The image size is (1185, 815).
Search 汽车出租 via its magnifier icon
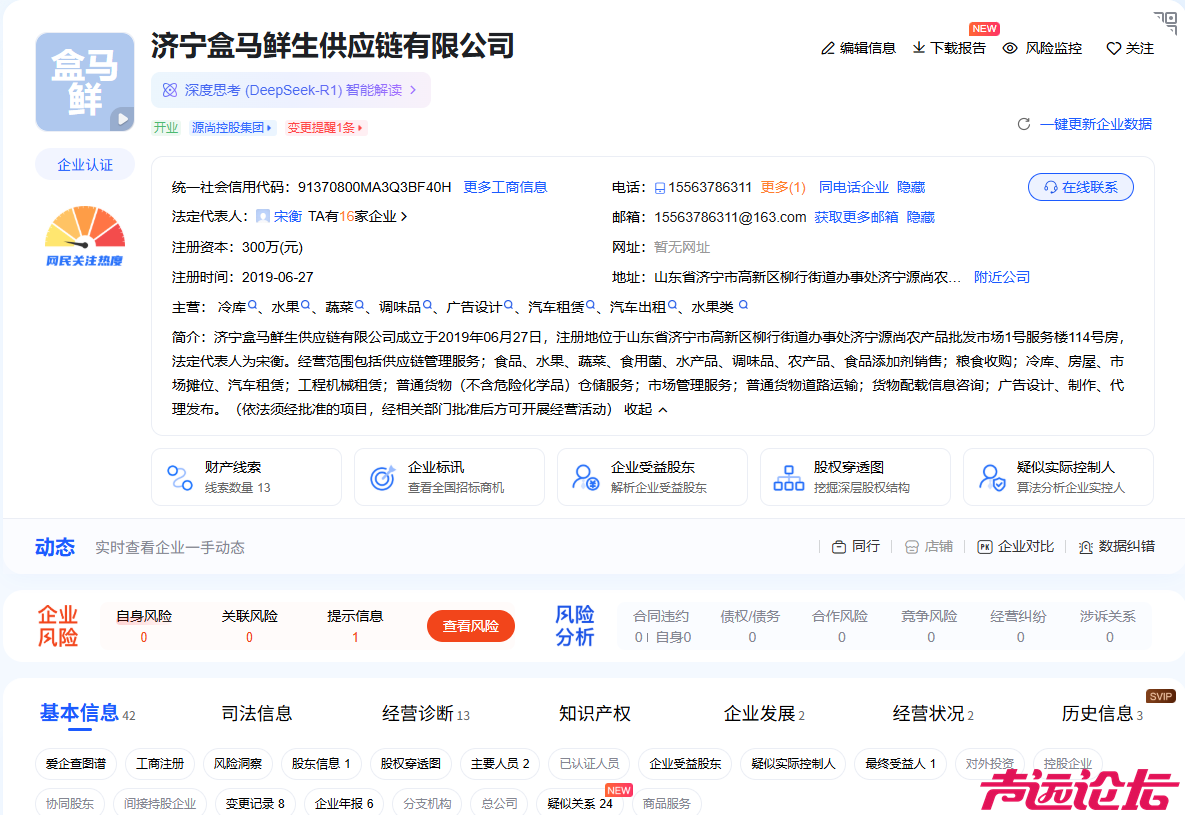click(673, 305)
